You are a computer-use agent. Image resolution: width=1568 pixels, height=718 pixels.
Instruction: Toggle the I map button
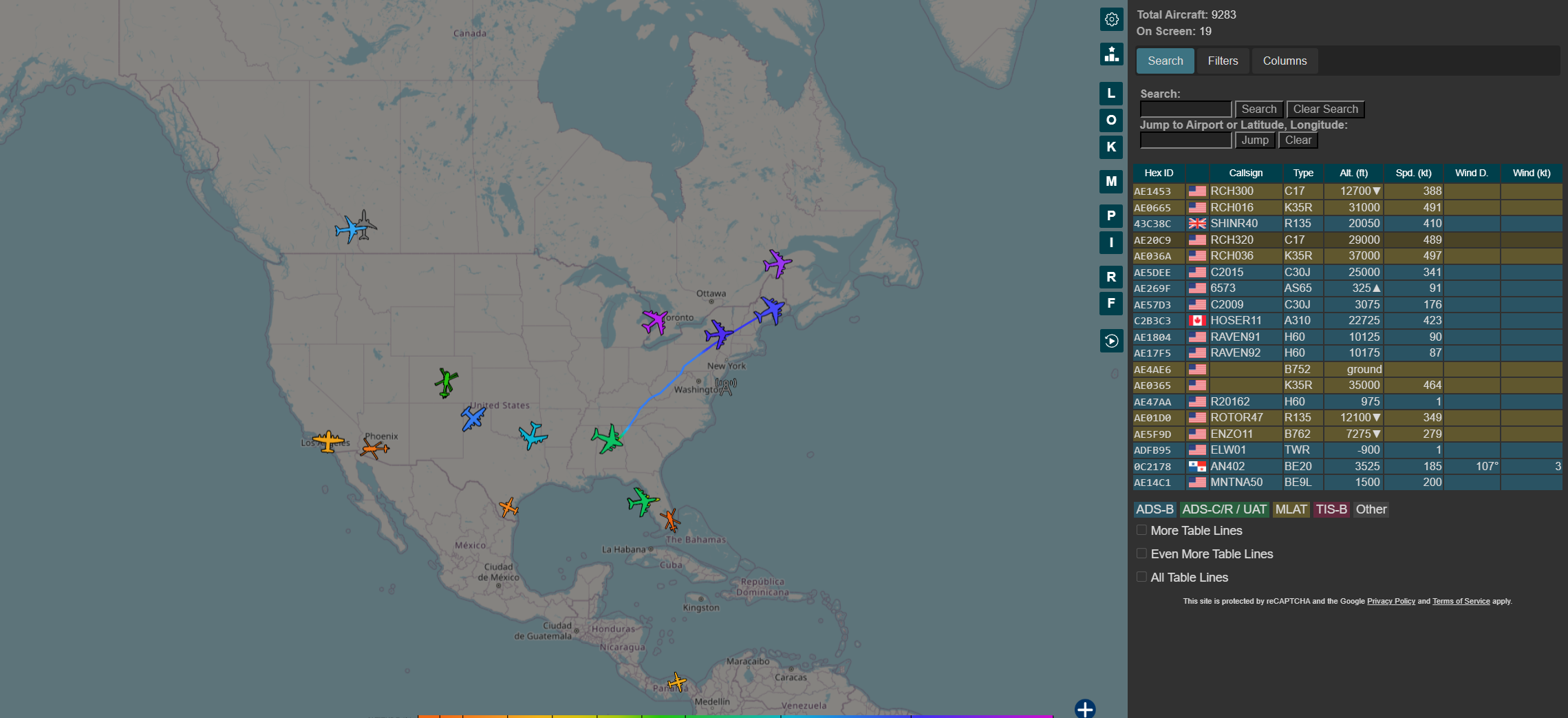pyautogui.click(x=1111, y=243)
